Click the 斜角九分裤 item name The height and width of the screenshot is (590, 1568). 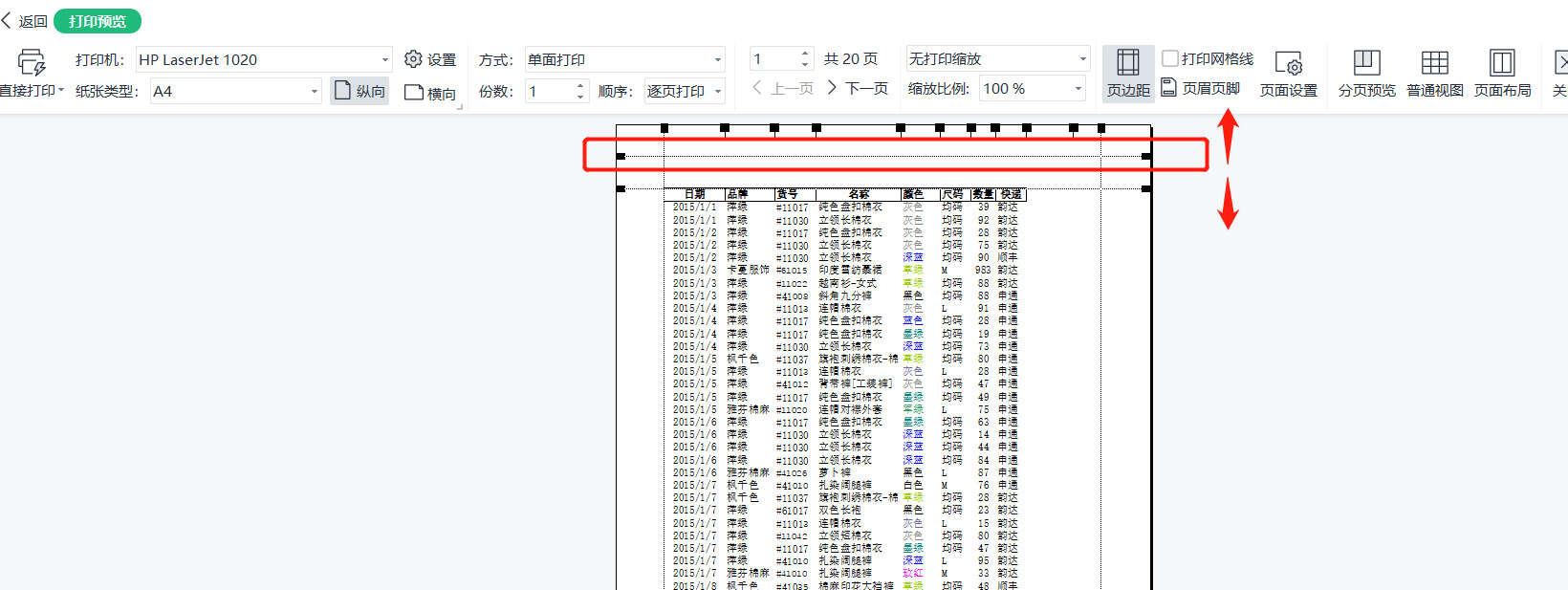[844, 295]
